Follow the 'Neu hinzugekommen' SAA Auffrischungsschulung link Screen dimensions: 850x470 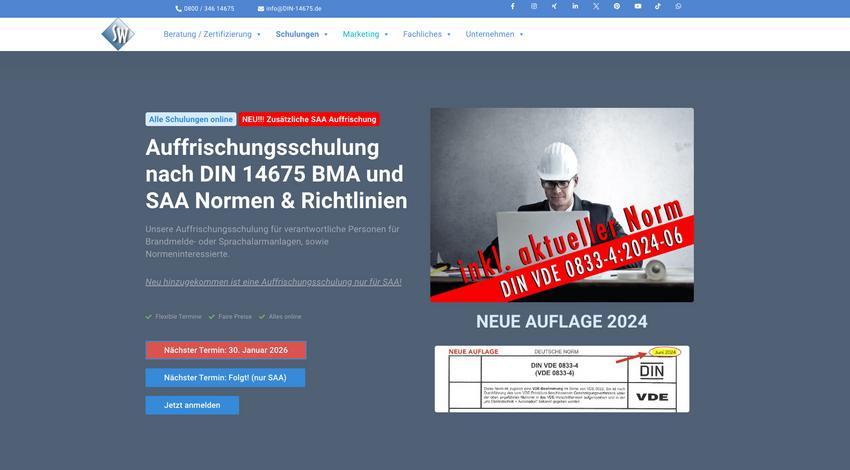(x=273, y=282)
